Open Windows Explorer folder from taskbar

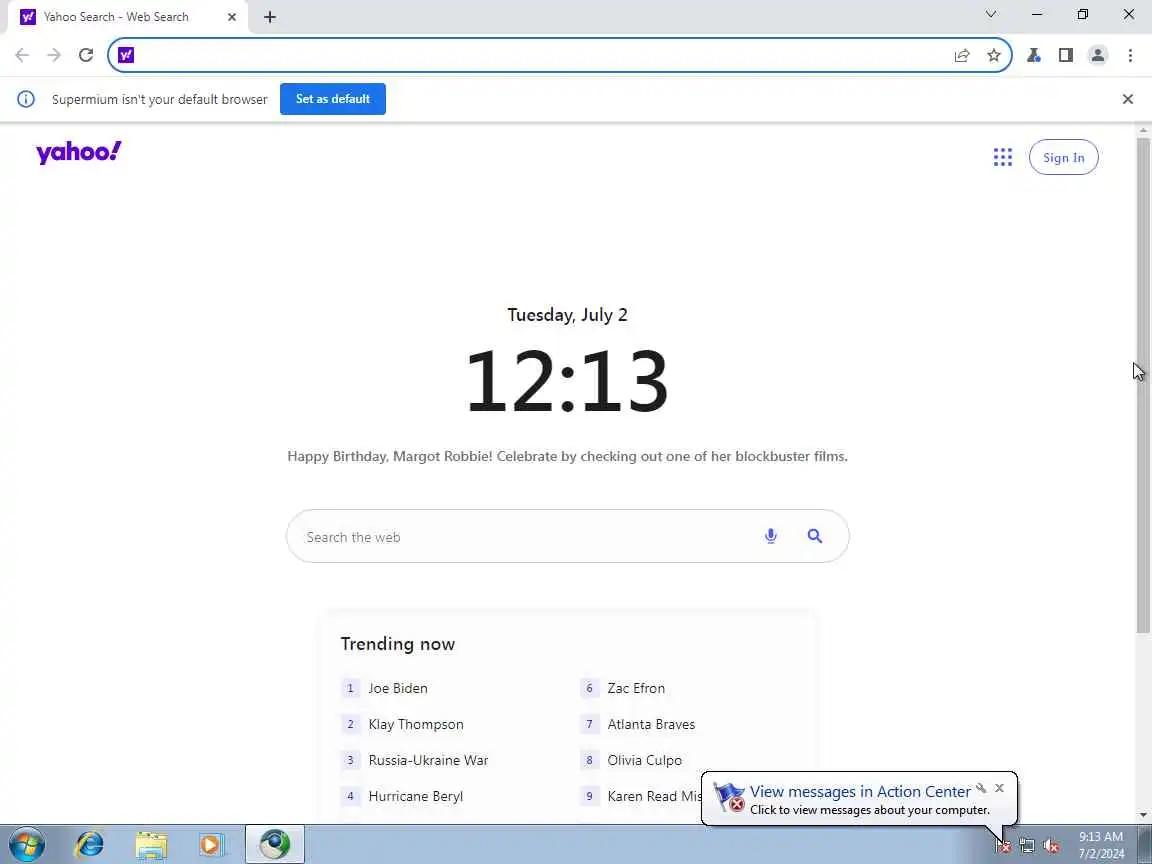coord(151,845)
